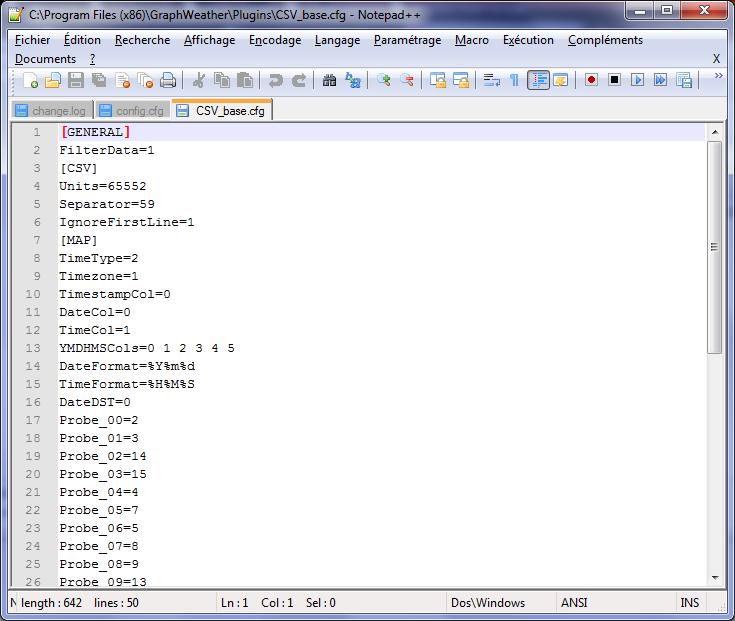This screenshot has width=735, height=621.
Task: Select the CSV_base.cfg tab
Action: (222, 110)
